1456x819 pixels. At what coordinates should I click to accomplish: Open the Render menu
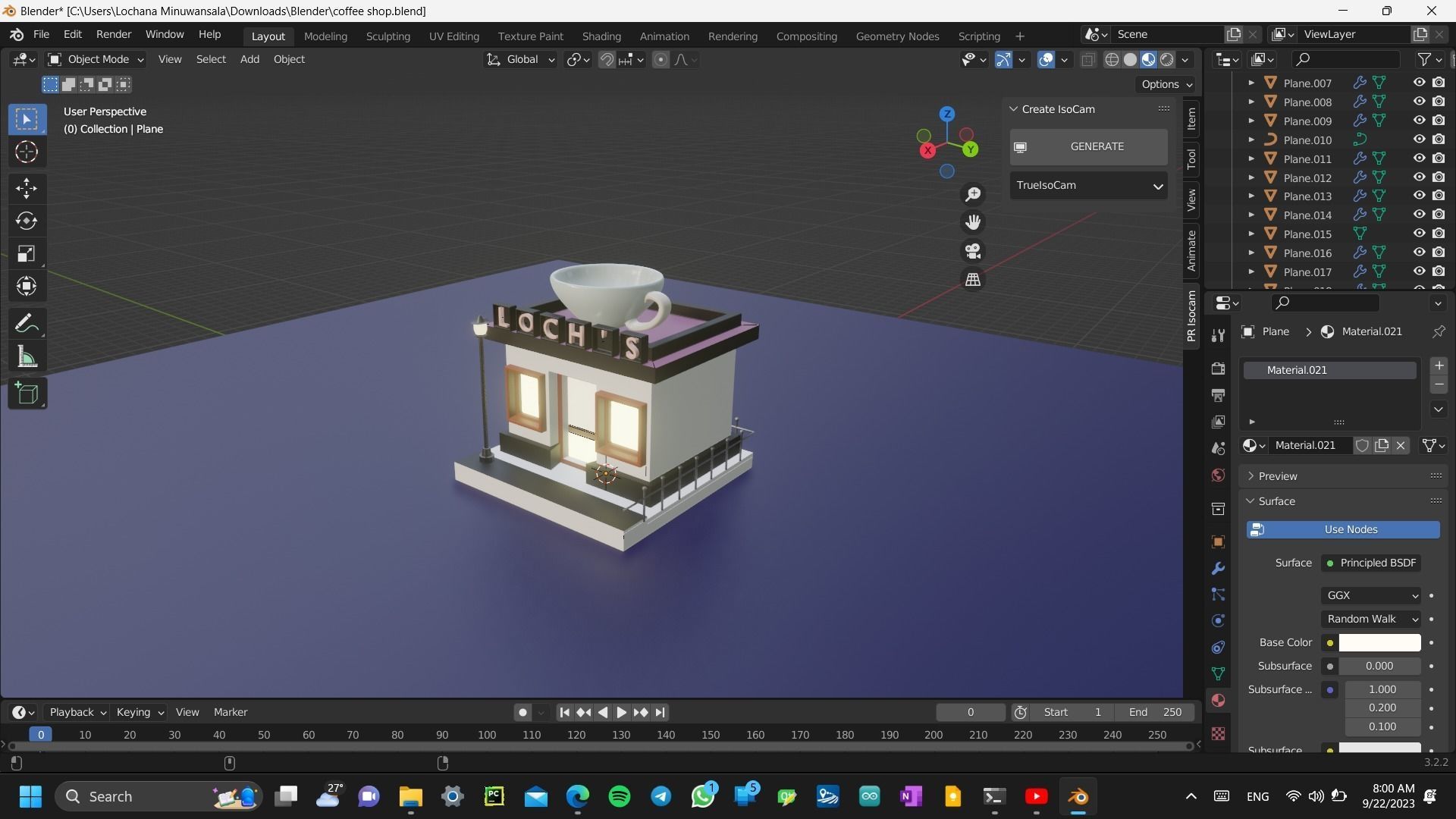coord(114,34)
